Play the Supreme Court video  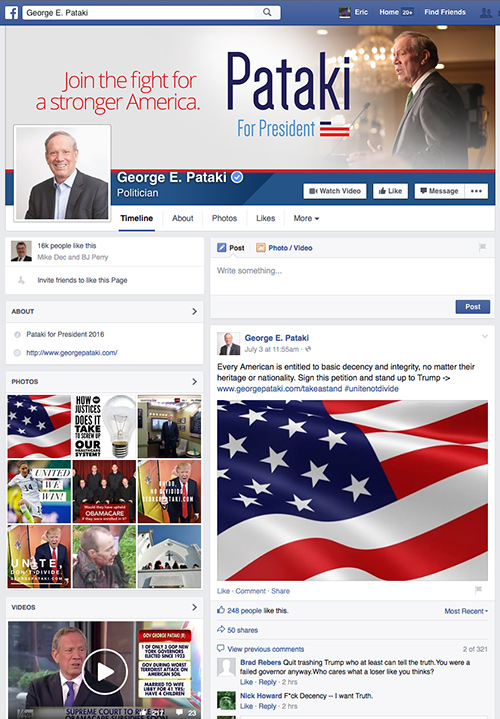pos(105,672)
